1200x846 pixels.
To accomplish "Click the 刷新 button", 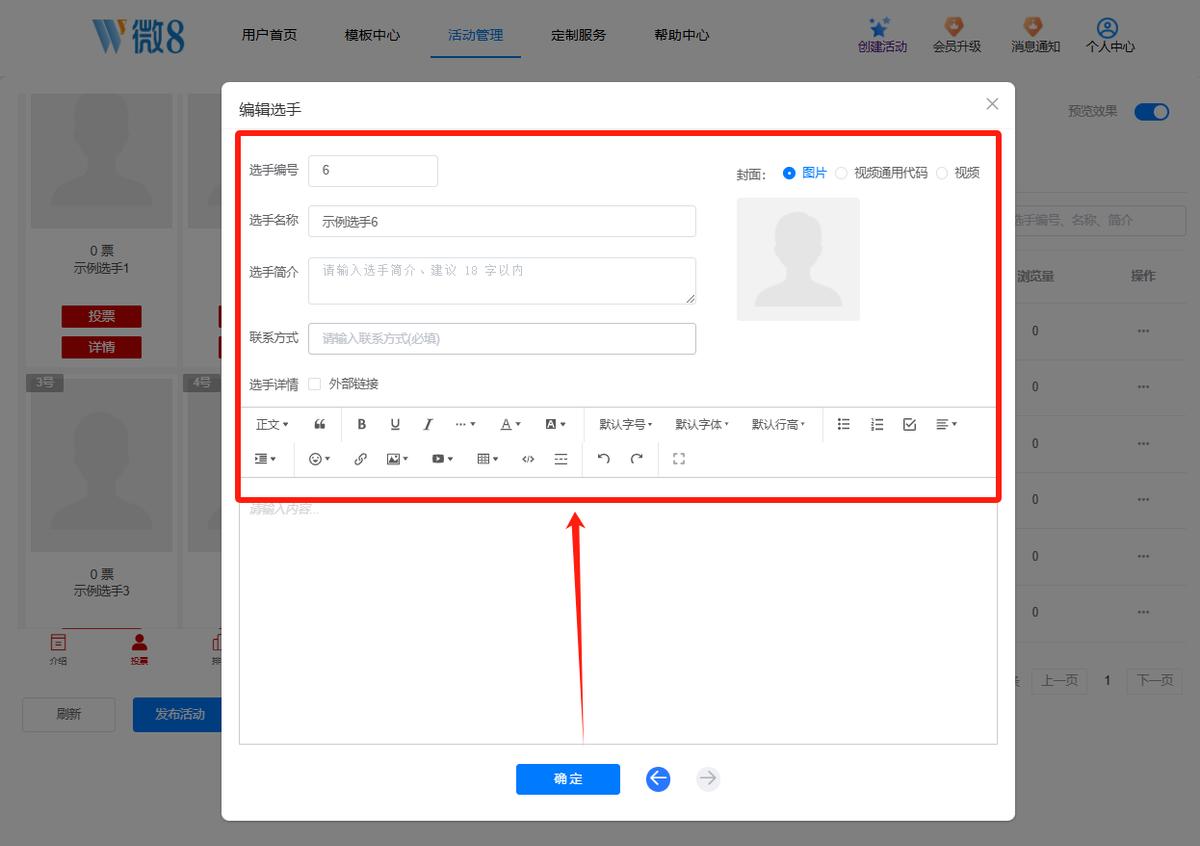I will click(x=69, y=714).
